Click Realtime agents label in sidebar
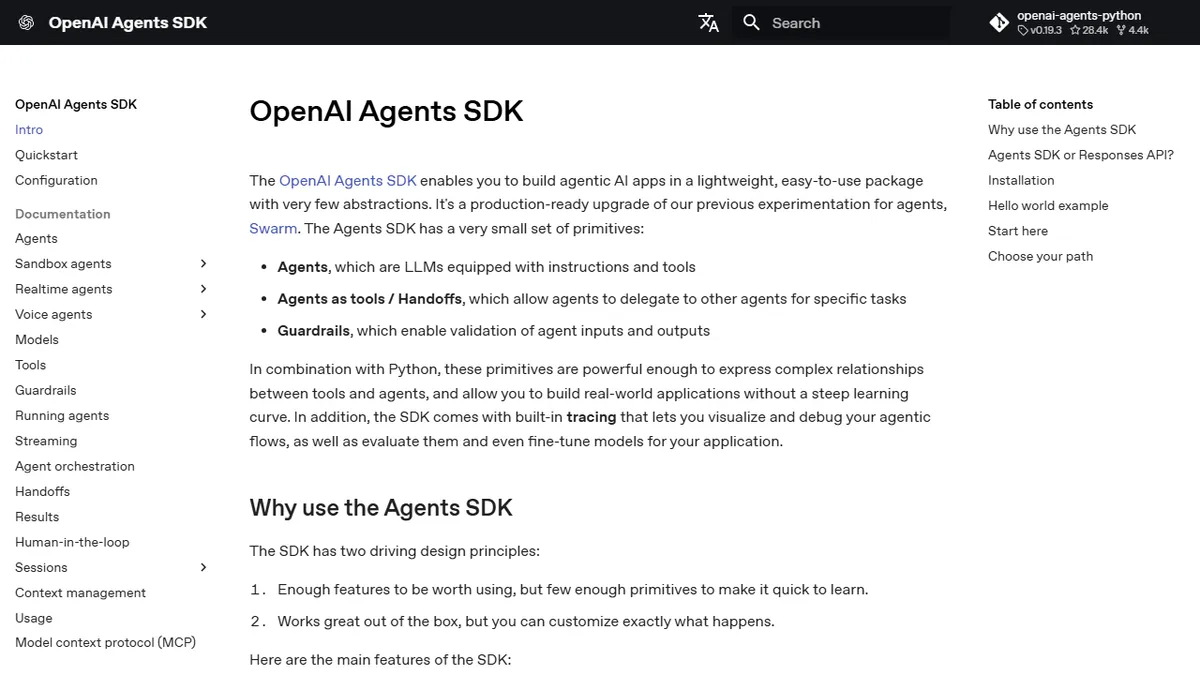This screenshot has width=1200, height=675. [x=64, y=289]
